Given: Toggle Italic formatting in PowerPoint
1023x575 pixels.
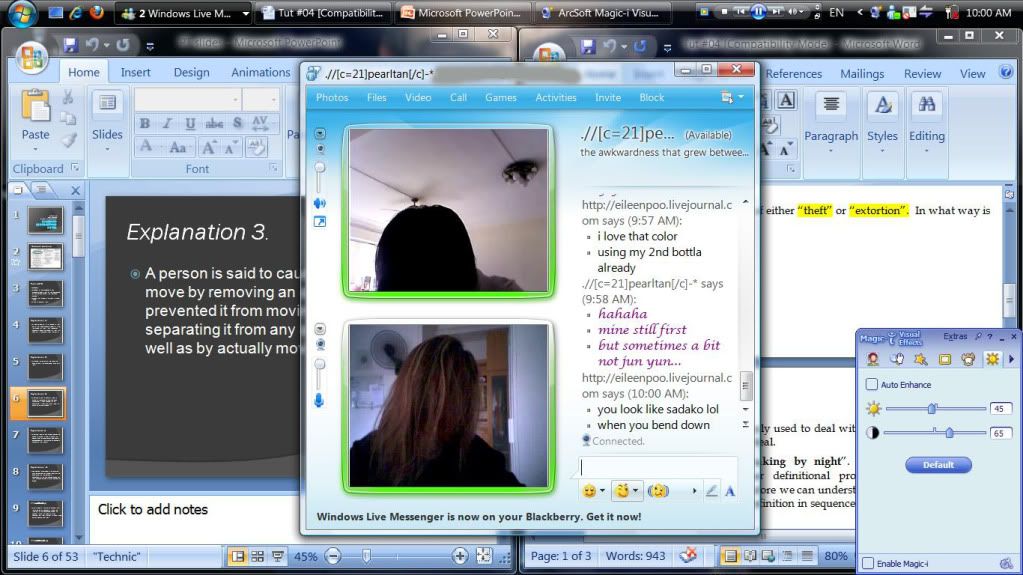Looking at the screenshot, I should tap(167, 123).
